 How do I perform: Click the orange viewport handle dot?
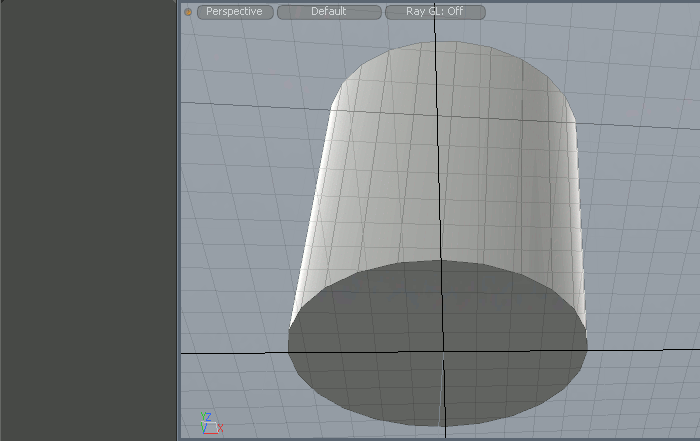187,12
